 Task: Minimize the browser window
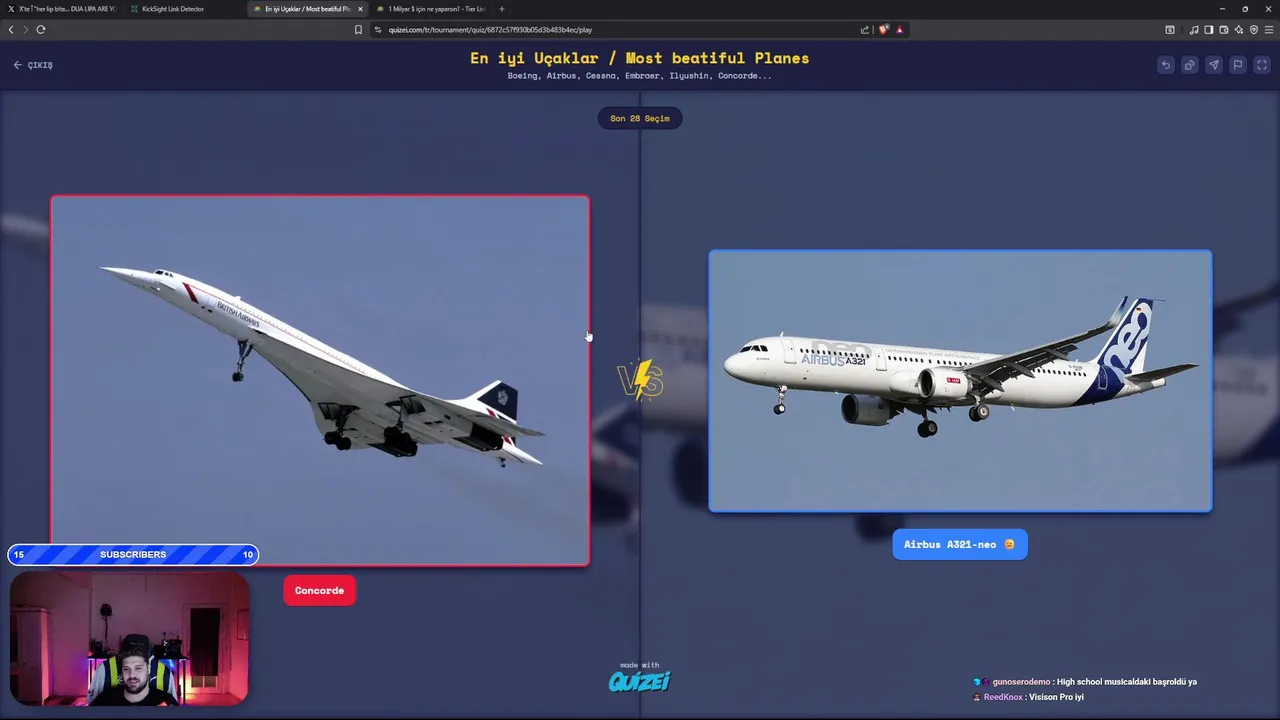point(1221,9)
